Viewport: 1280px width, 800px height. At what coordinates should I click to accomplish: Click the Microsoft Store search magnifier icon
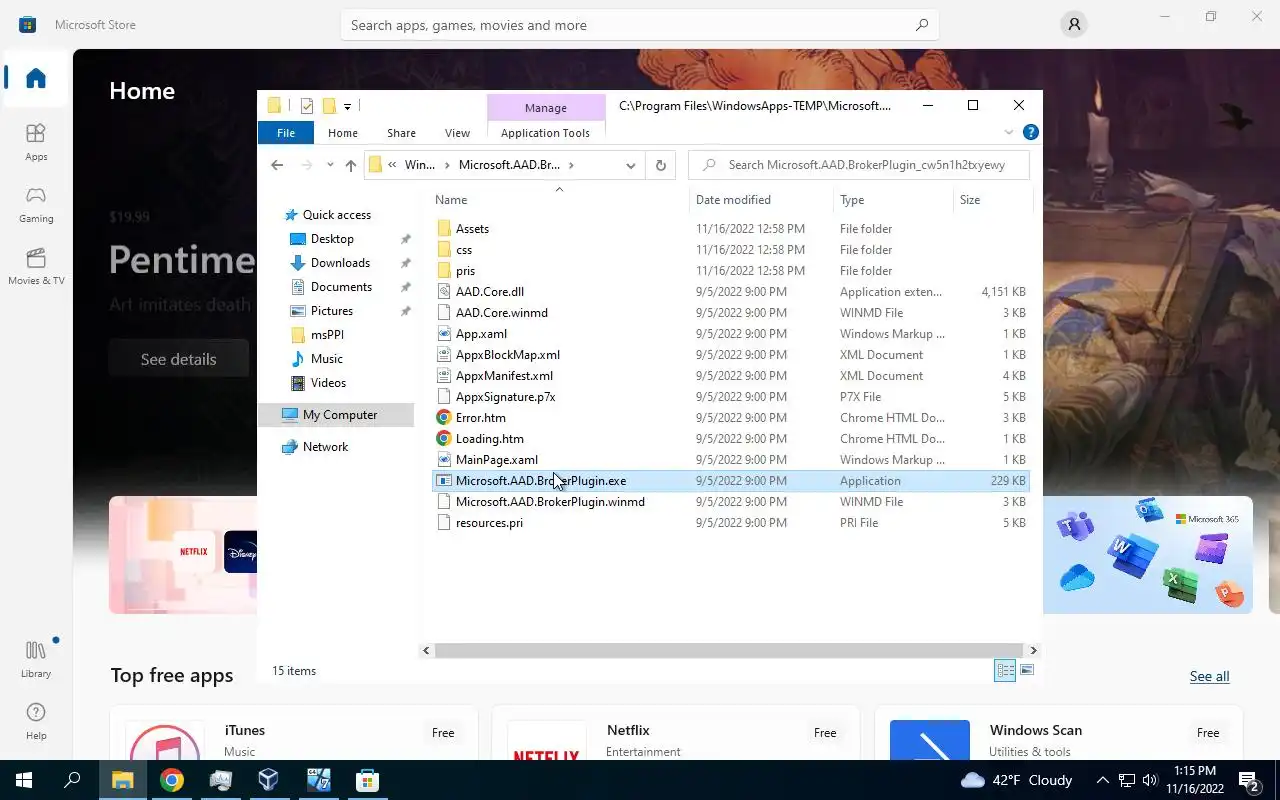pyautogui.click(x=921, y=25)
